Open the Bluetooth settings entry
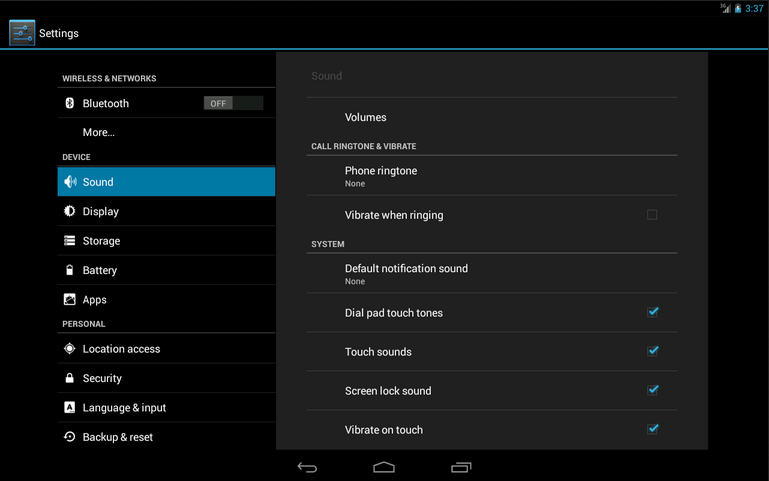This screenshot has height=481, width=769. (x=166, y=103)
